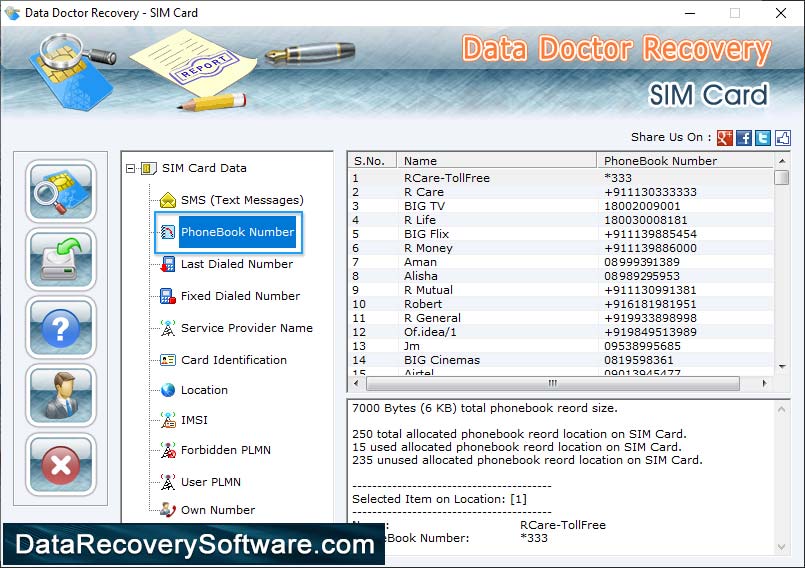Click the SIM card search icon button
This screenshot has width=805, height=568.
(61, 191)
